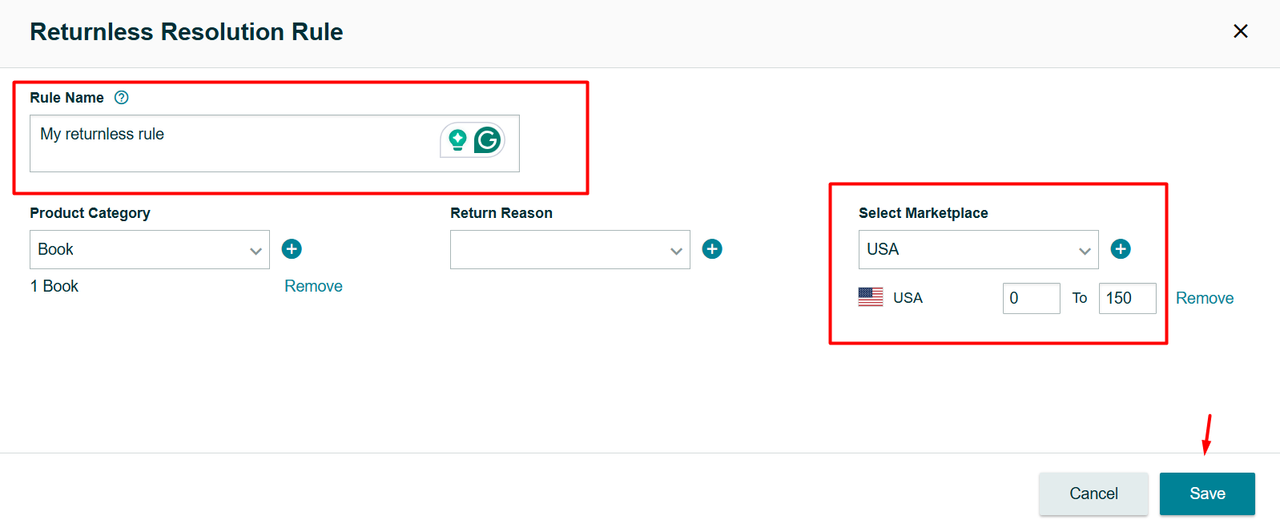
Task: Click the Rule Name help question-mark icon
Action: (x=122, y=98)
